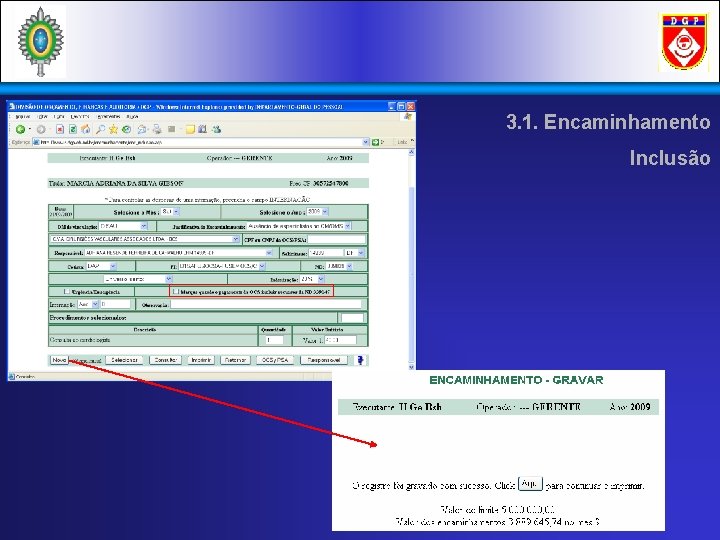Open the Selecione o Ano dropdown
The width and height of the screenshot is (720, 540).
click(318, 212)
